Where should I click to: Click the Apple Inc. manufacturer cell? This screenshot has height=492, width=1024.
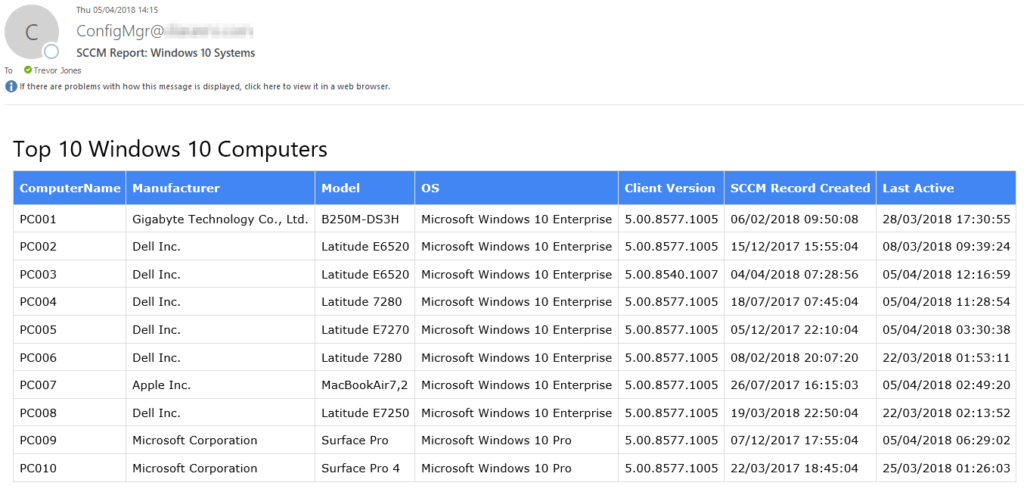pos(221,385)
